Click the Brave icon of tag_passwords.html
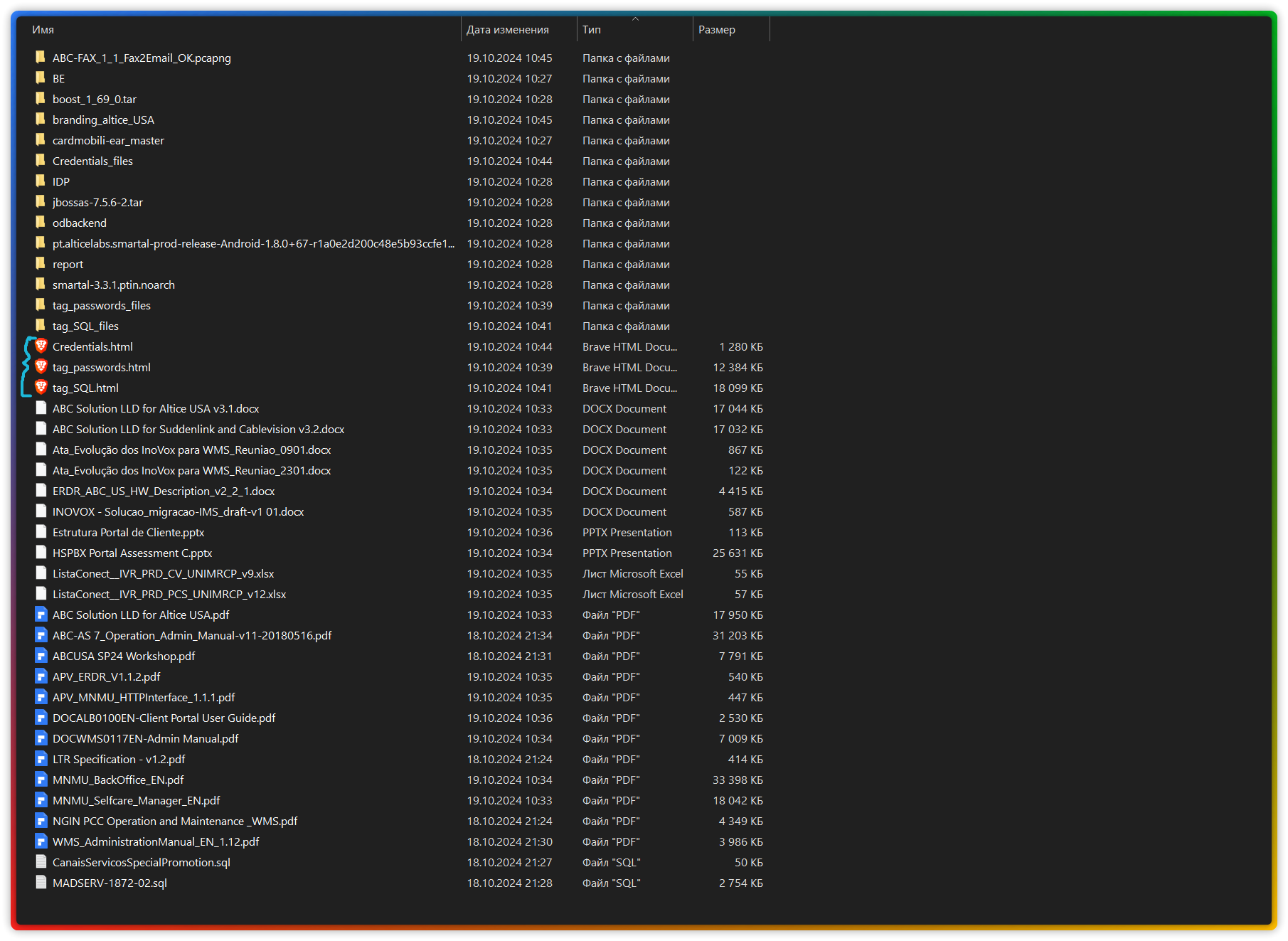The height and width of the screenshot is (941, 1288). [41, 367]
